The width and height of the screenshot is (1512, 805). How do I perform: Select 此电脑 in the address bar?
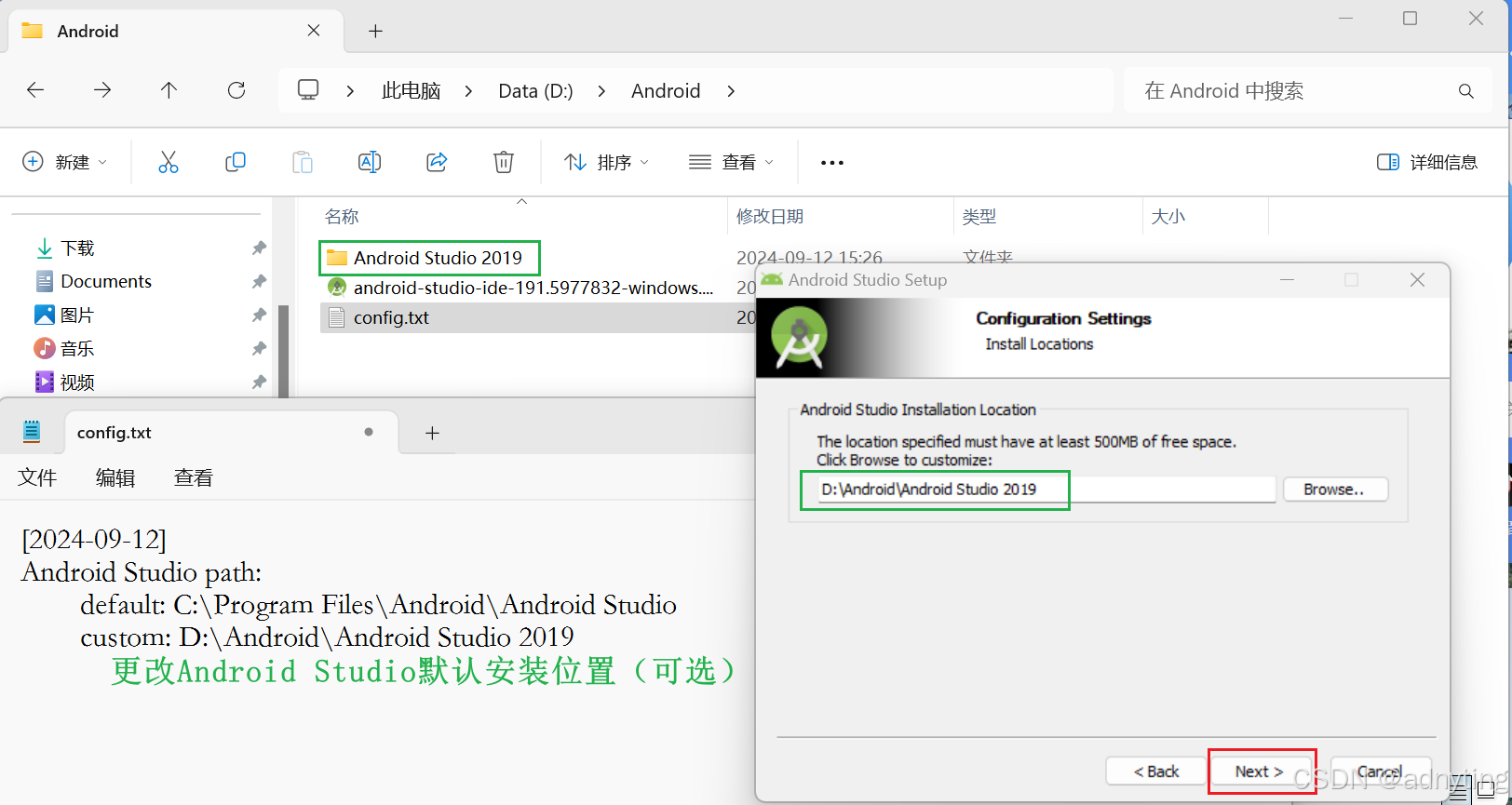(x=411, y=91)
